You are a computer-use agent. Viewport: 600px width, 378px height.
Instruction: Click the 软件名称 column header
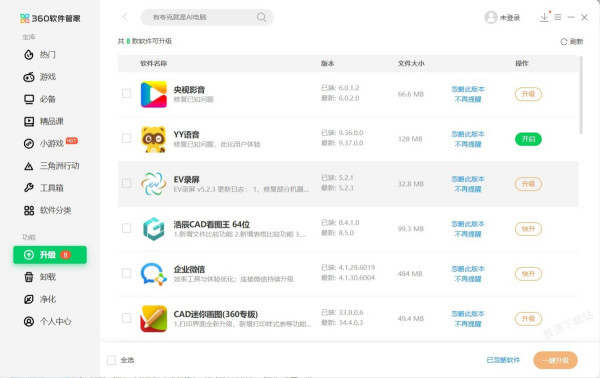pos(153,64)
